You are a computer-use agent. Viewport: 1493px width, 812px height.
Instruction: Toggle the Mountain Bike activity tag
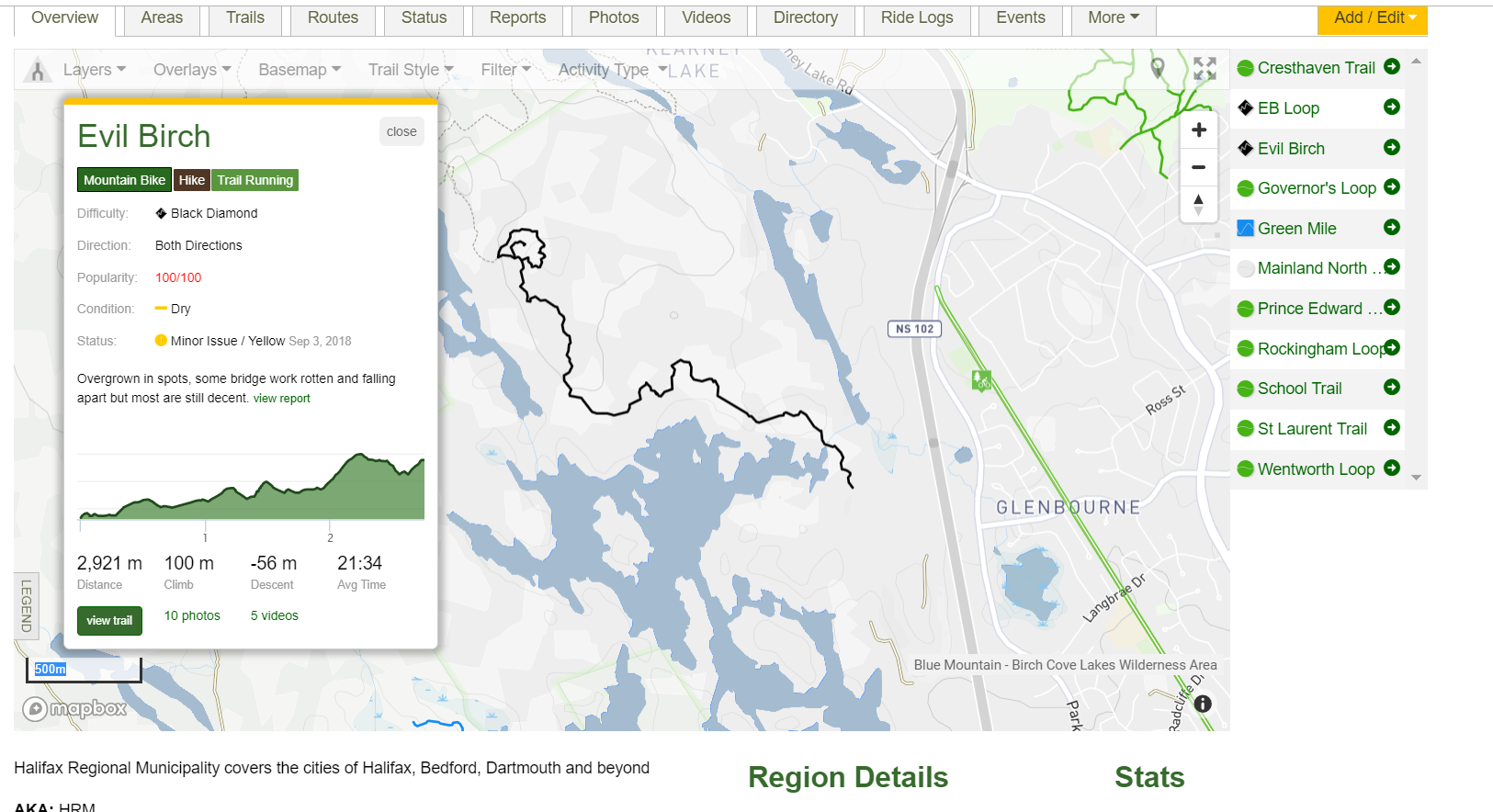point(124,180)
